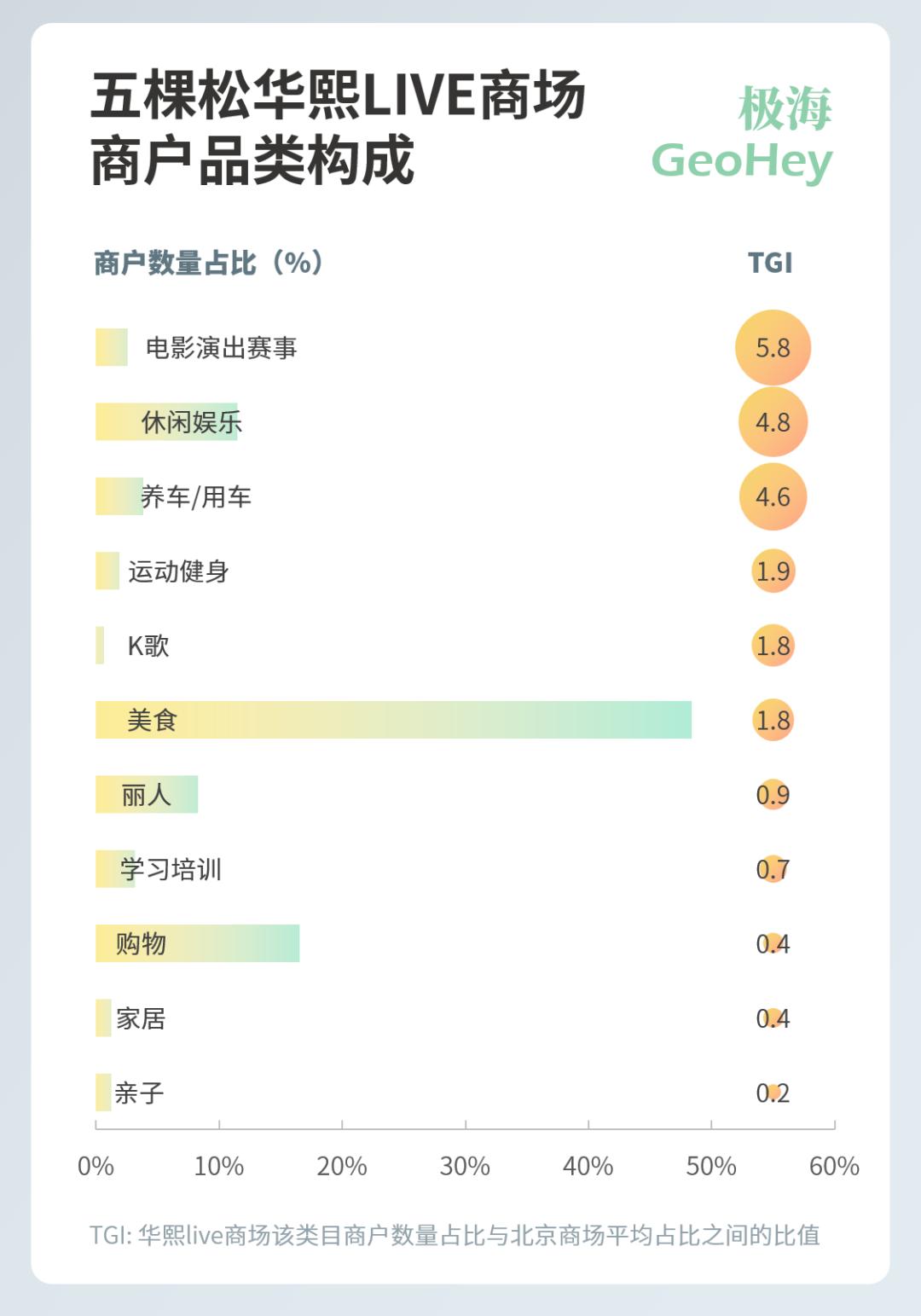Select the 4.8 TGI bubble
Viewport: 921px width, 1316px height.
click(x=773, y=422)
